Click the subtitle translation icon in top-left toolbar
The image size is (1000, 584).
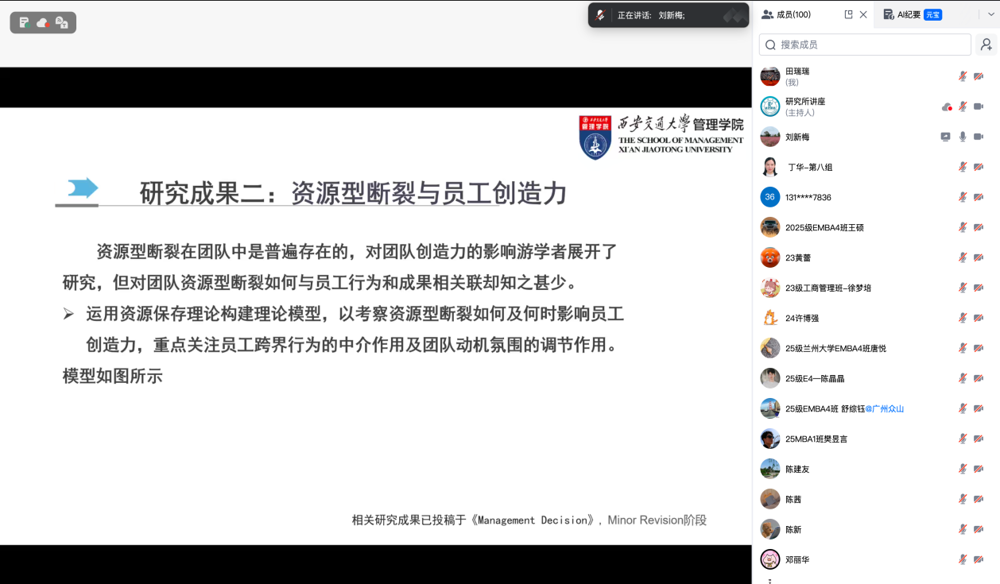click(62, 22)
